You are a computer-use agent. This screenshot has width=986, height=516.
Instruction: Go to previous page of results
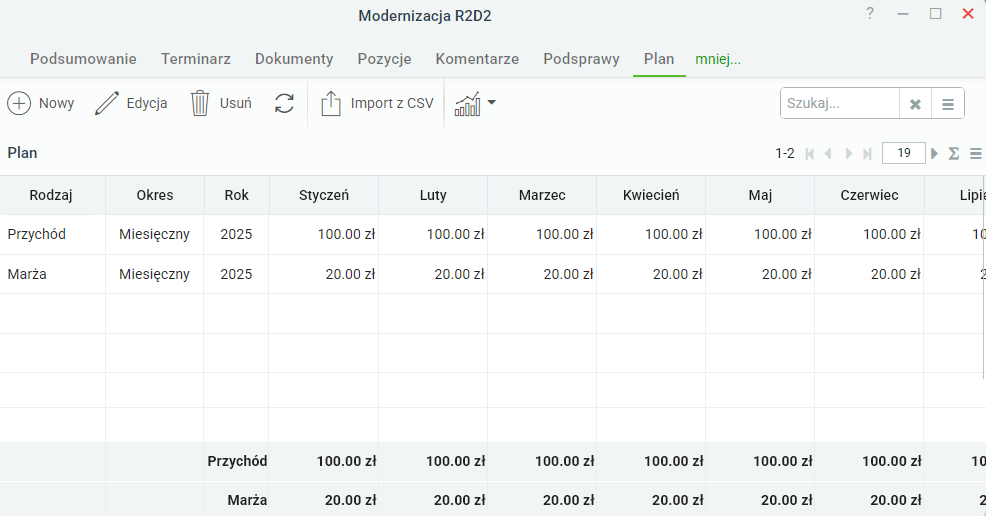click(828, 153)
